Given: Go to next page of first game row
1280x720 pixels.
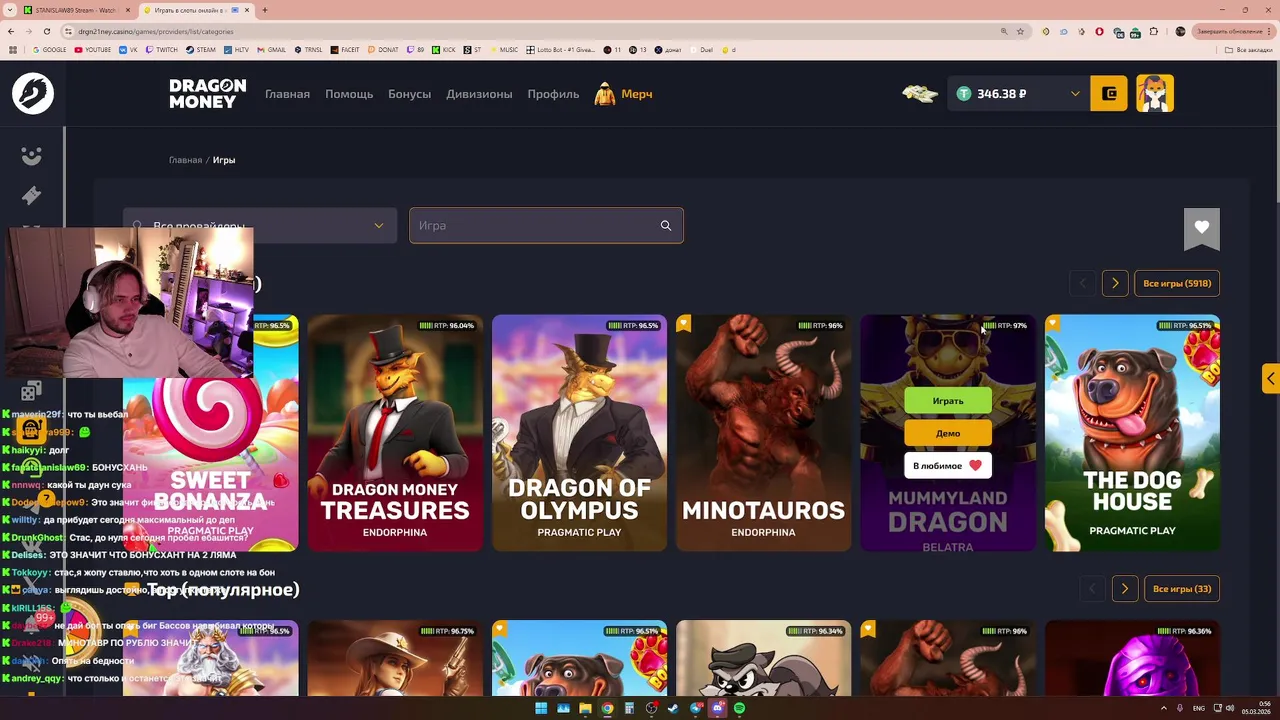Looking at the screenshot, I should 1115,283.
